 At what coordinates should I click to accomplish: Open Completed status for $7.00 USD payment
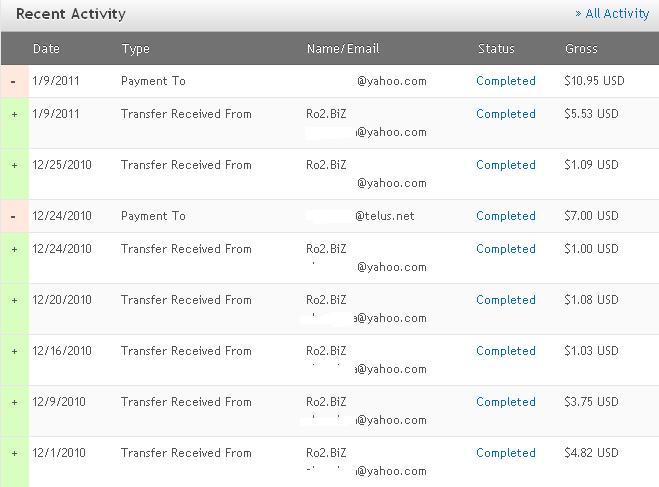(505, 216)
